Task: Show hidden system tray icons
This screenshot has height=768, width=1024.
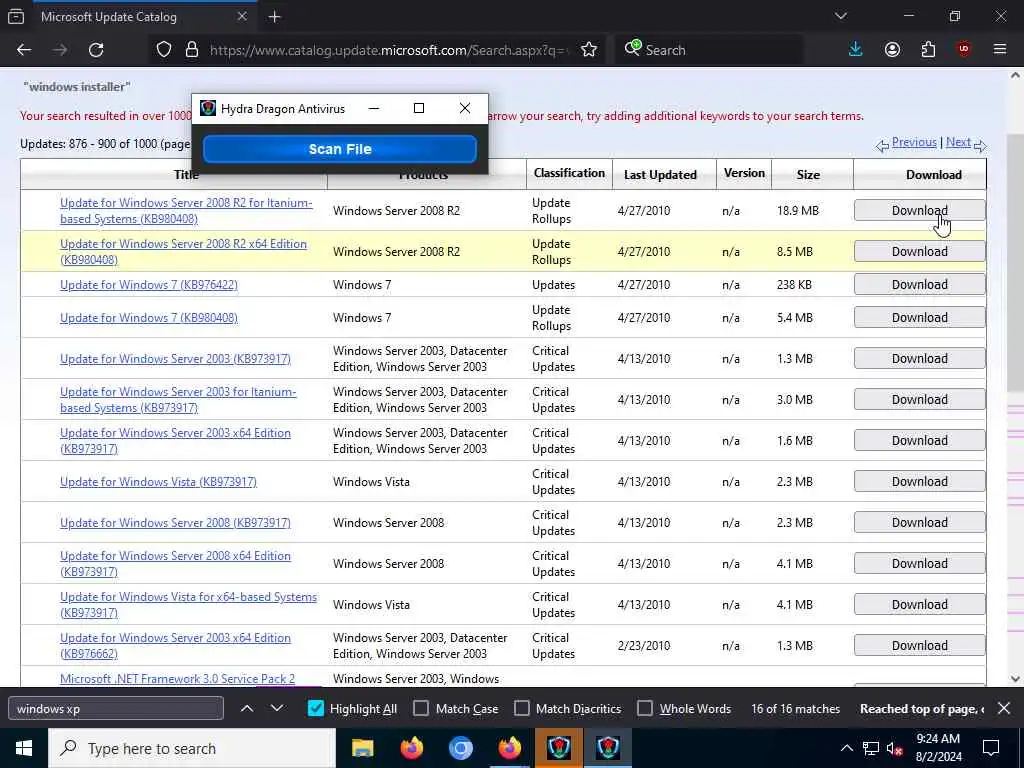Action: click(x=846, y=748)
